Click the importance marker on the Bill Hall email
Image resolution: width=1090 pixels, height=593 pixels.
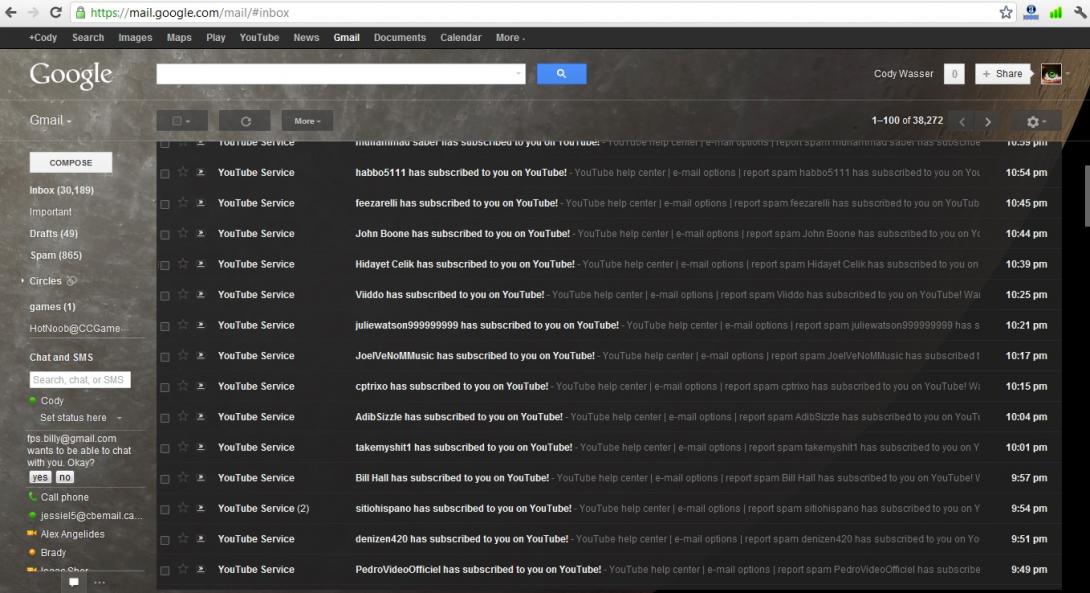tap(201, 478)
